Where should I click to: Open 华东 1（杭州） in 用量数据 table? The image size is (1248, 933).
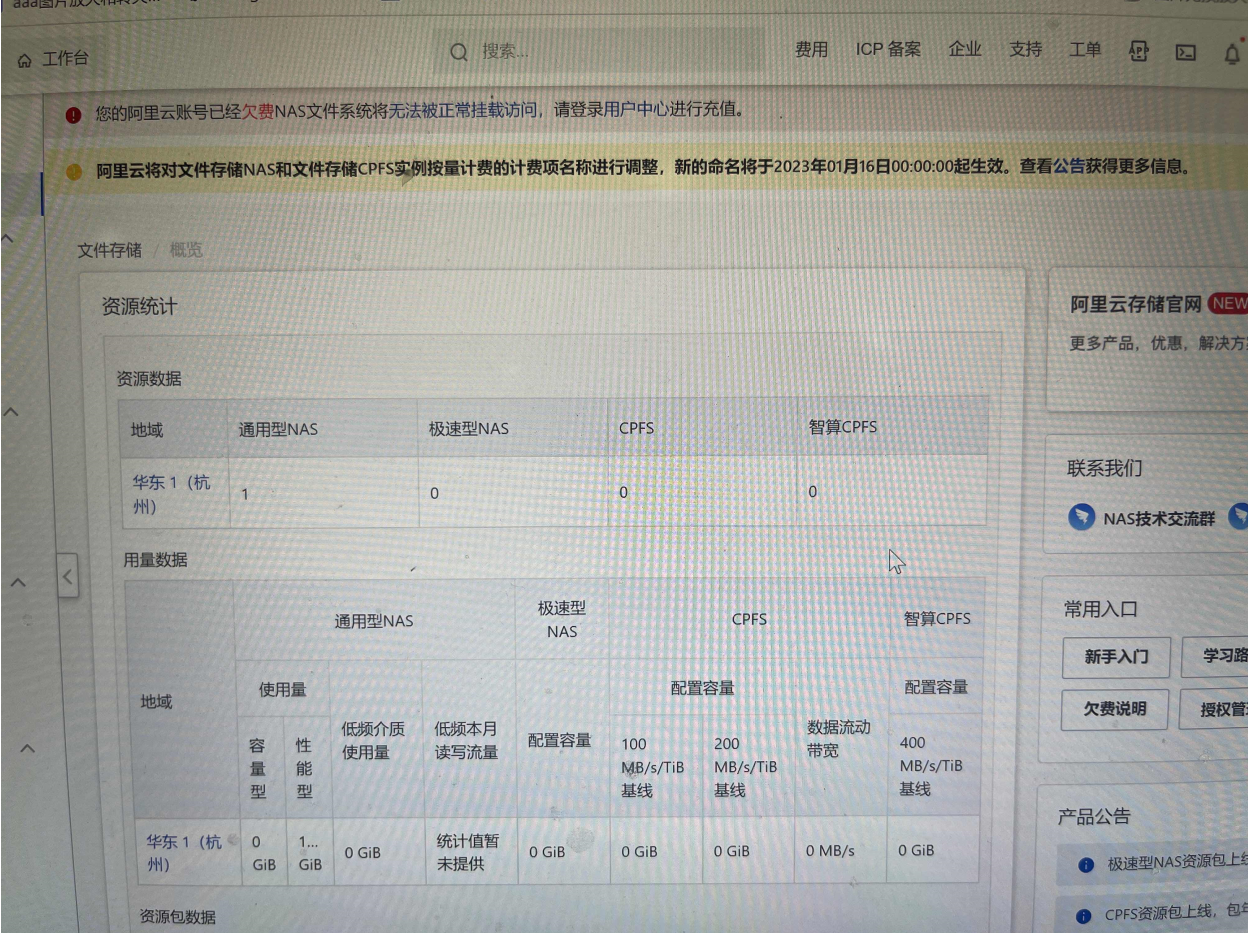[x=185, y=853]
